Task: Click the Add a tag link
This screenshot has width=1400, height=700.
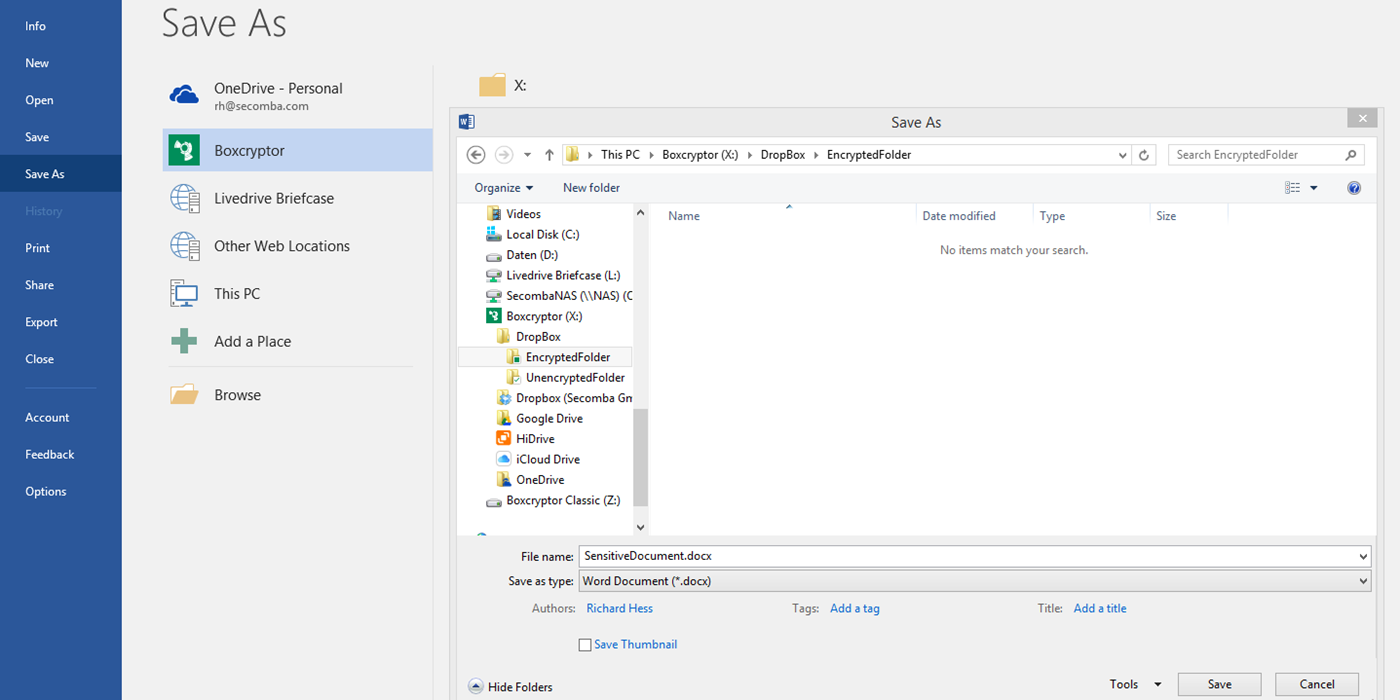Action: pos(855,608)
